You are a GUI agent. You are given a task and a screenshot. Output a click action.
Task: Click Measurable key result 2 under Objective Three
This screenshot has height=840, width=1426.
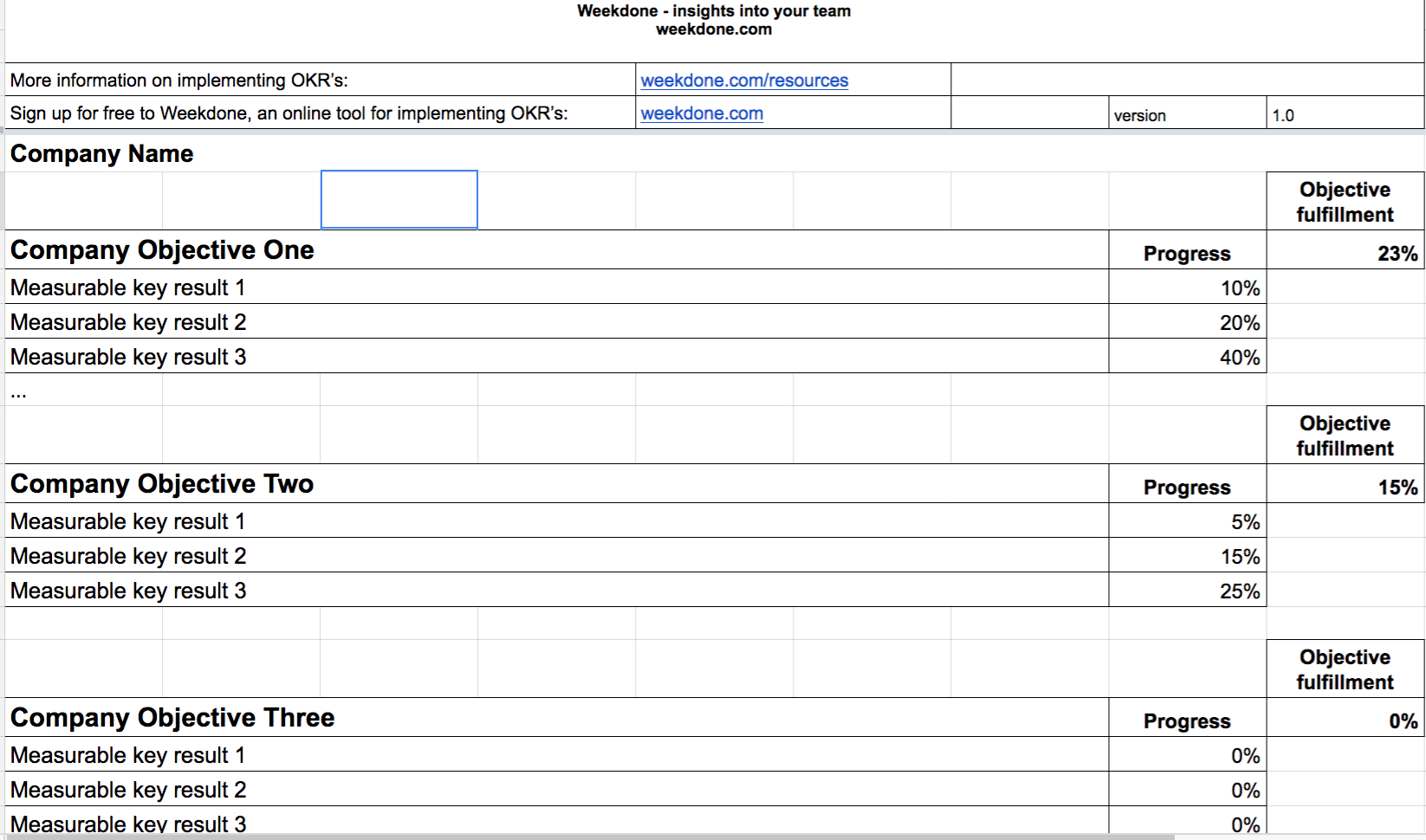pyautogui.click(x=127, y=789)
